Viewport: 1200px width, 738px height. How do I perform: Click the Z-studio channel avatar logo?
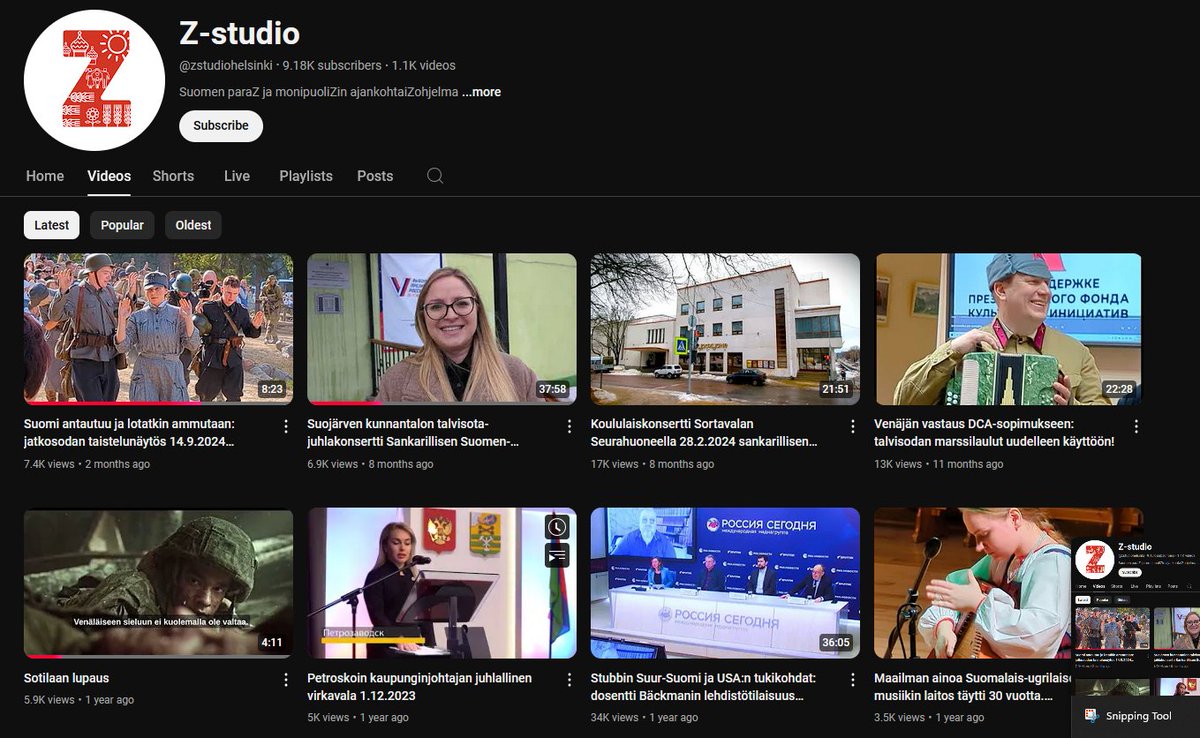[x=94, y=80]
